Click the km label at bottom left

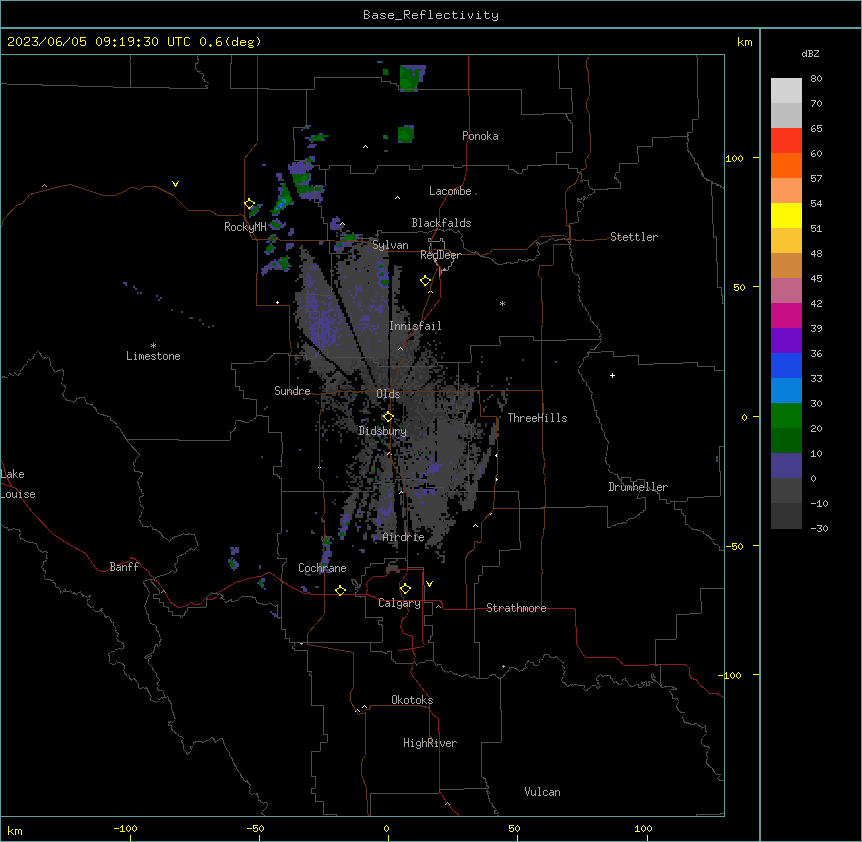tap(15, 830)
